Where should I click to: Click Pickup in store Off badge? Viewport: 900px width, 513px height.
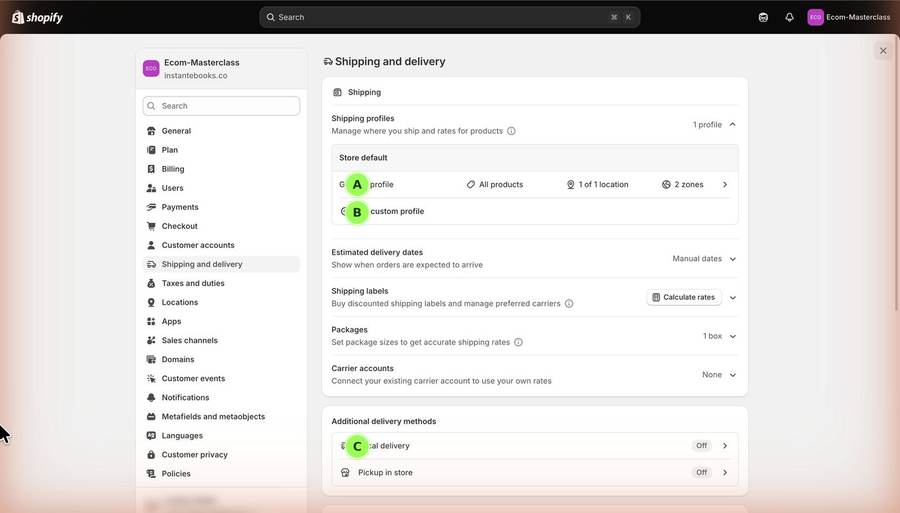coord(701,472)
